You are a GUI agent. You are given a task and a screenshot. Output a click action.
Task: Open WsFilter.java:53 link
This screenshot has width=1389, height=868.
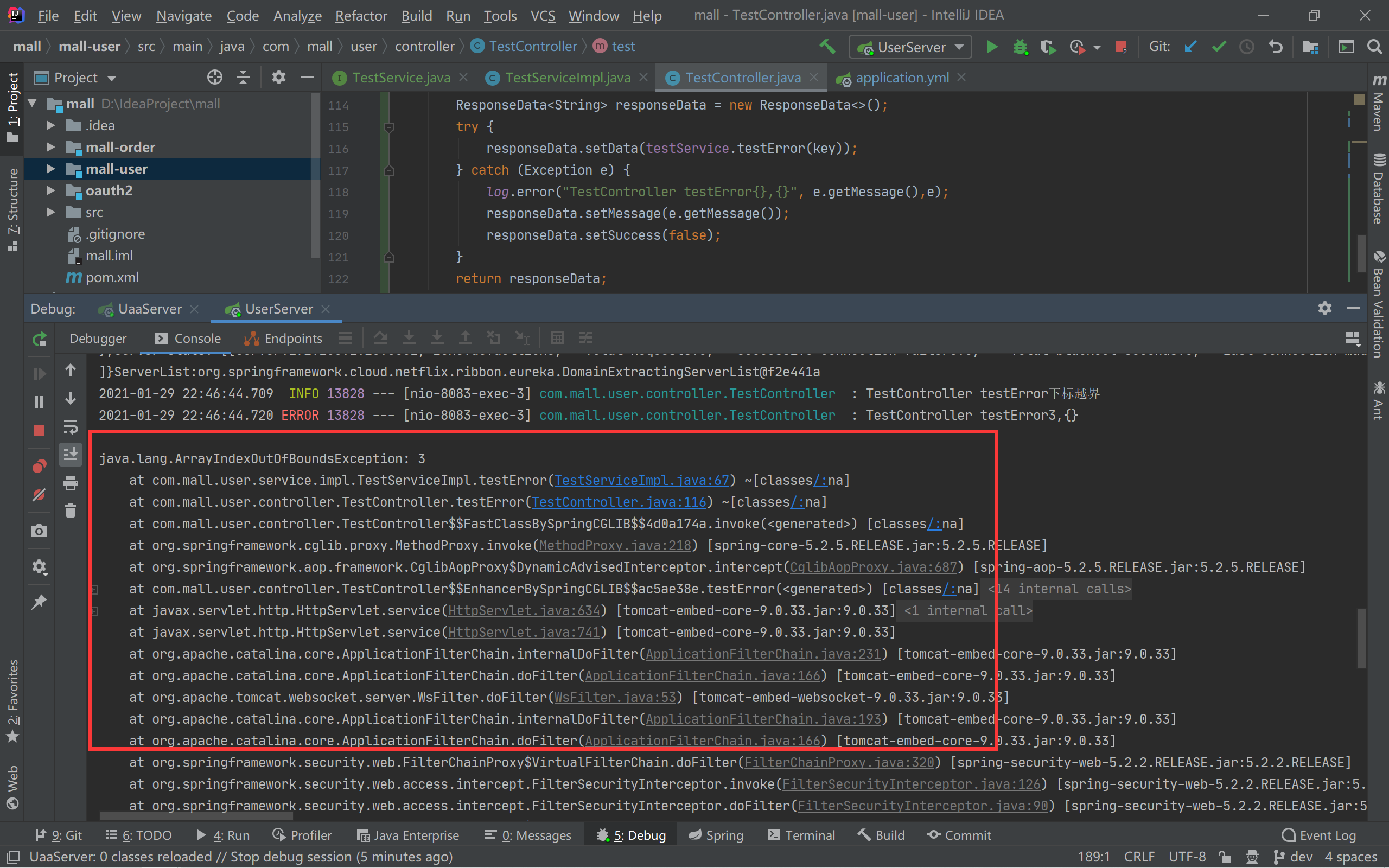(x=615, y=698)
